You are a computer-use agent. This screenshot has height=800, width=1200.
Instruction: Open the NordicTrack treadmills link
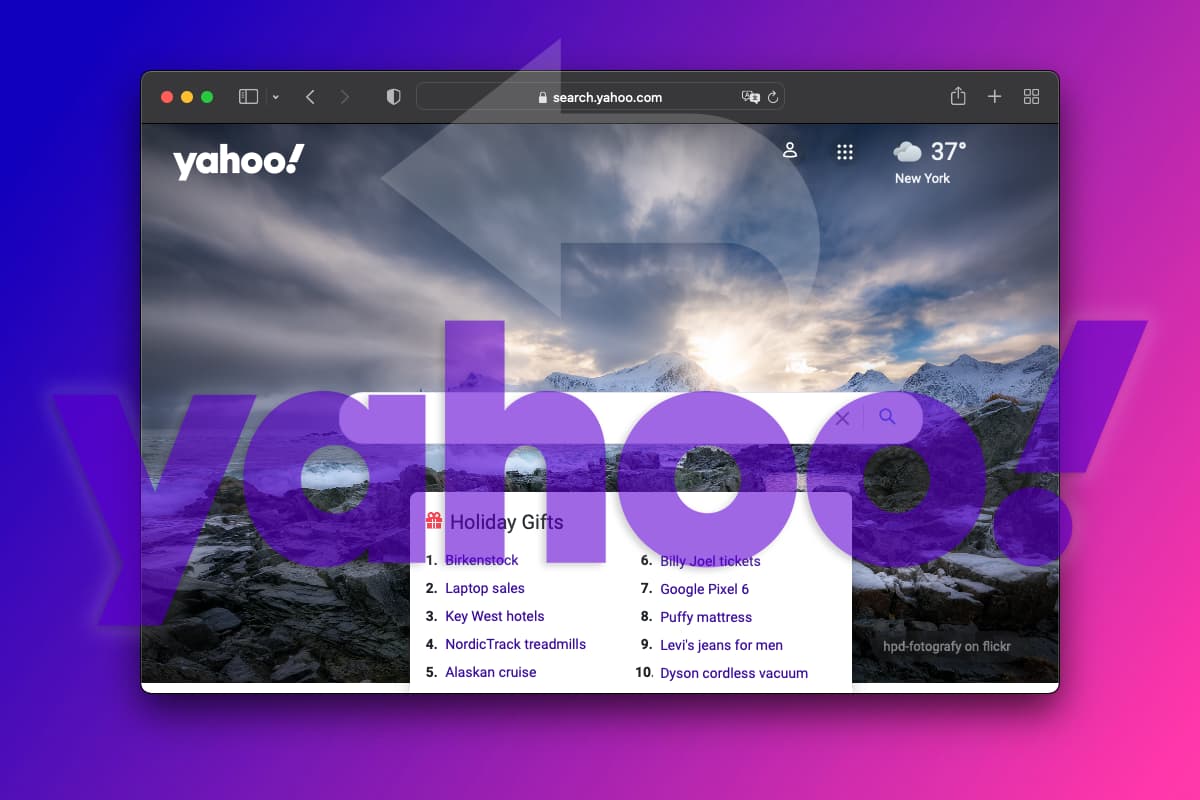coord(516,644)
